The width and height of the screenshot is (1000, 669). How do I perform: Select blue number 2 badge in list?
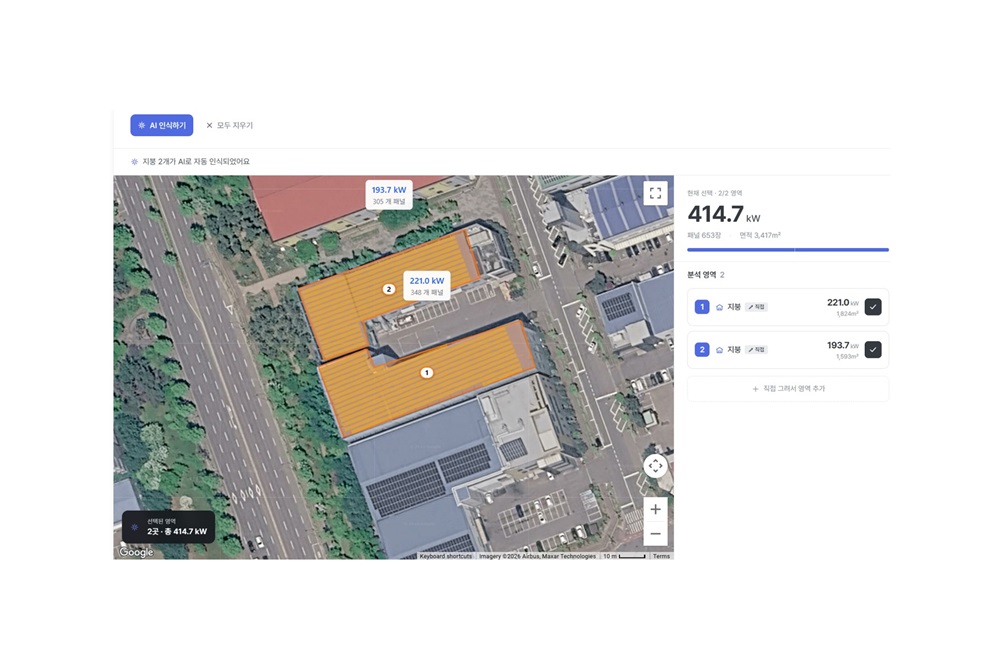(x=702, y=349)
